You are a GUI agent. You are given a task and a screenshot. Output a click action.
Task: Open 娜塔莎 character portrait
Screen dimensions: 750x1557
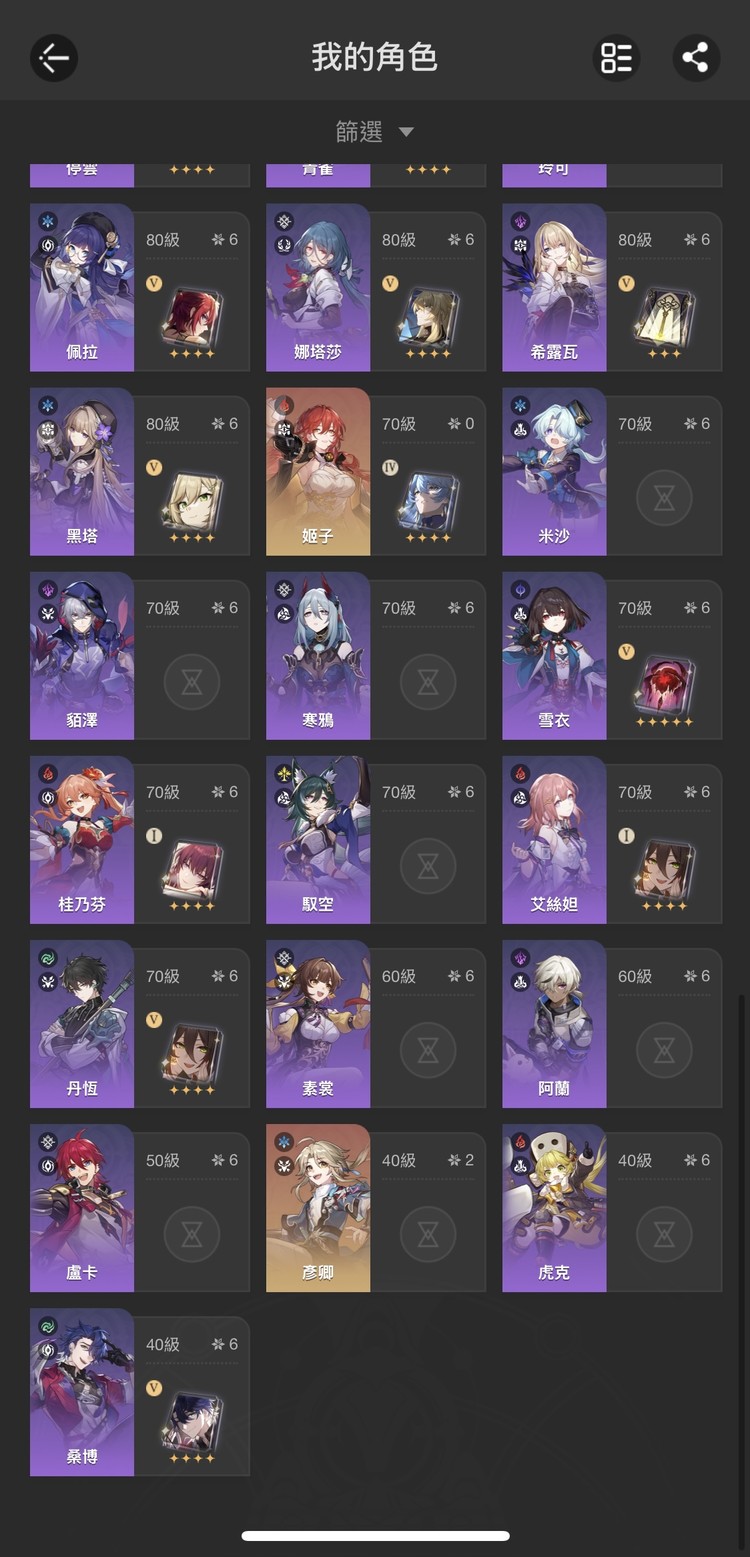[318, 287]
